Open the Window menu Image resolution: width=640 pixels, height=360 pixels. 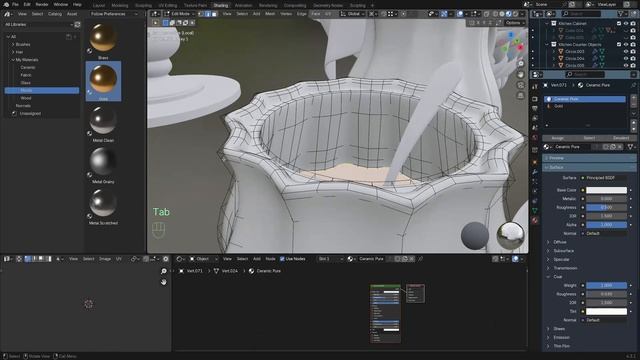pos(61,4)
